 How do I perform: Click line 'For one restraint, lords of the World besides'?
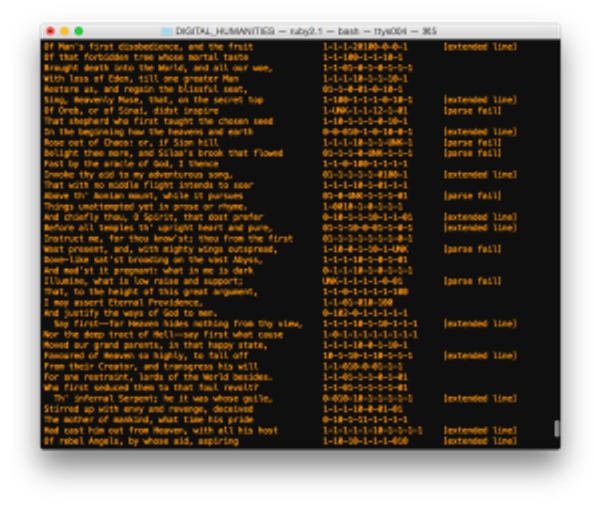(x=158, y=377)
